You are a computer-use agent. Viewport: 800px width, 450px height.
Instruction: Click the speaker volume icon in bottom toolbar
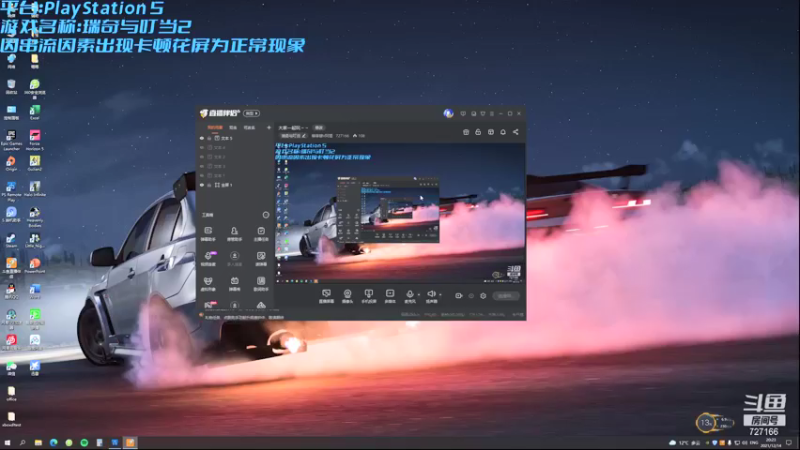tap(431, 294)
